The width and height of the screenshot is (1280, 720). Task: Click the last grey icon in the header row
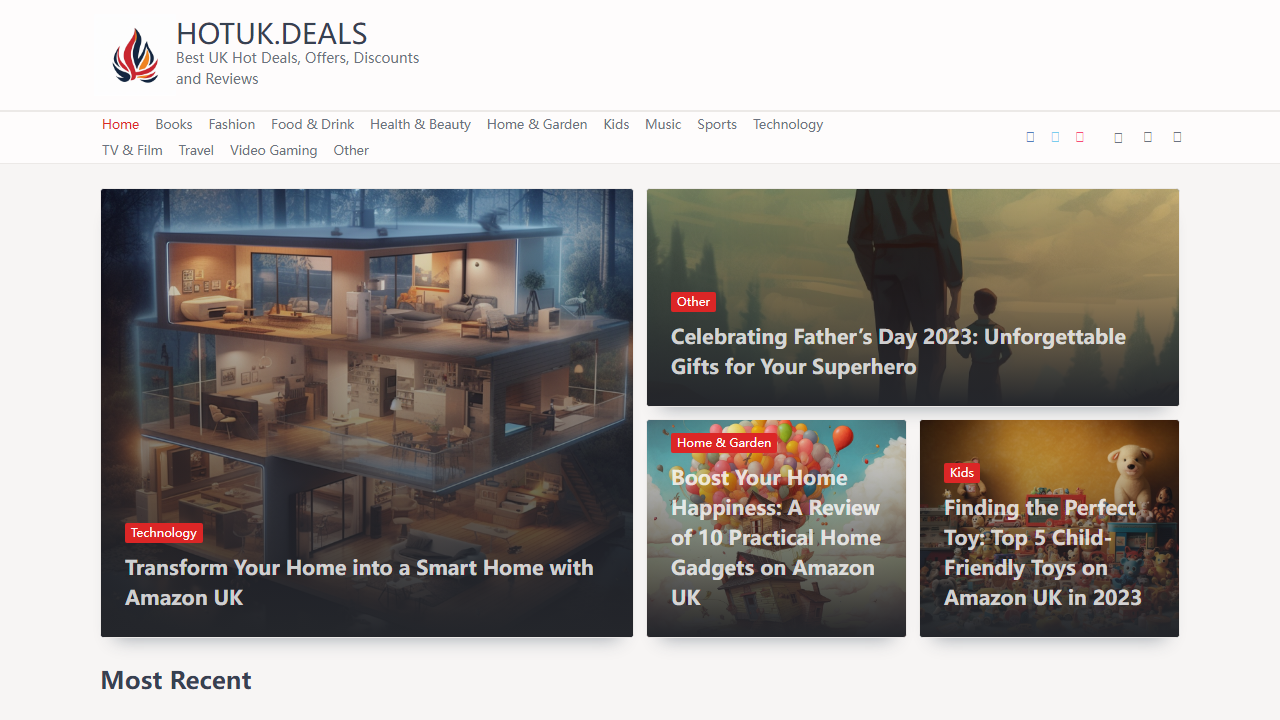(1177, 137)
